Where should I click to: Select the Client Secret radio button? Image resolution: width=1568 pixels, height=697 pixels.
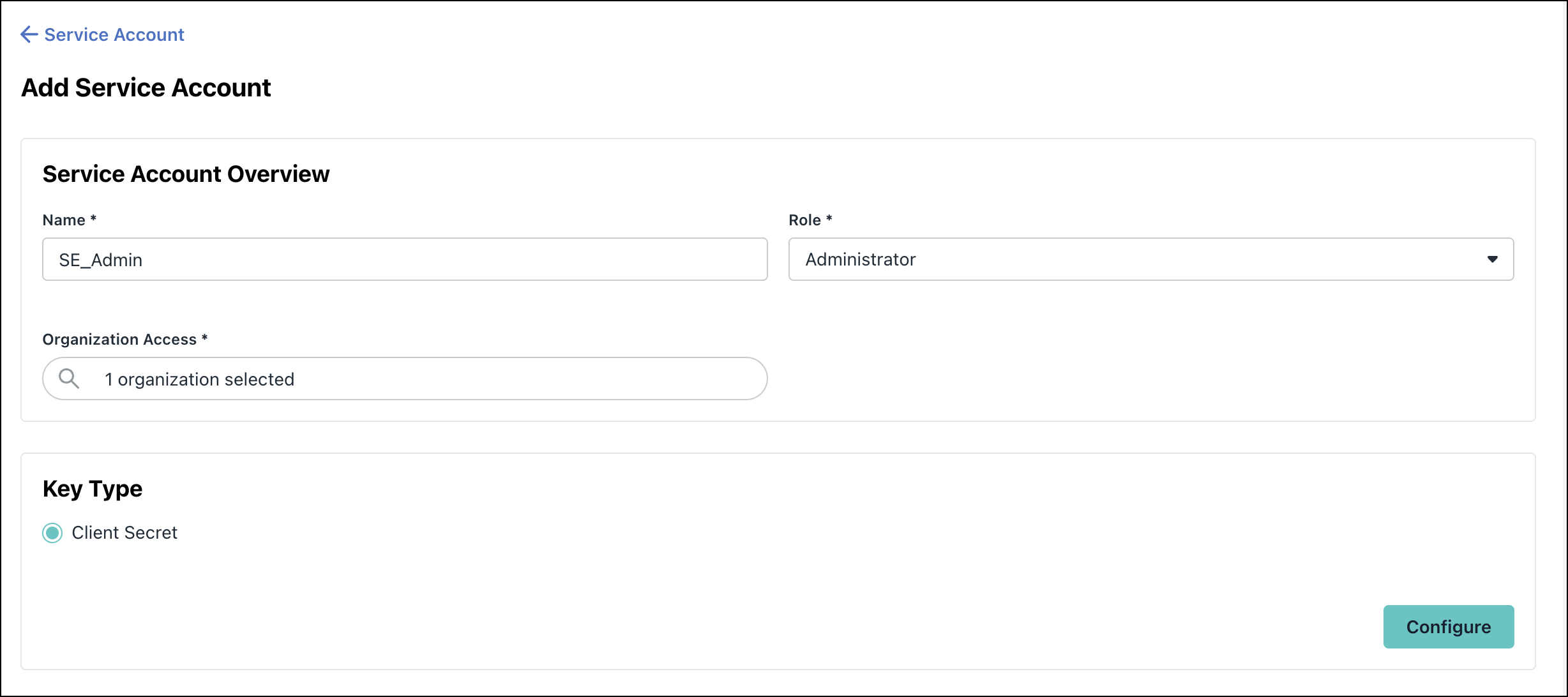pyautogui.click(x=52, y=532)
